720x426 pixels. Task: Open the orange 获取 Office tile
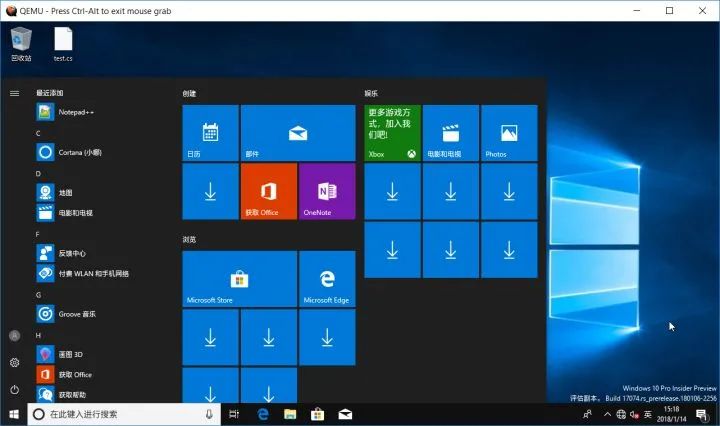269,191
